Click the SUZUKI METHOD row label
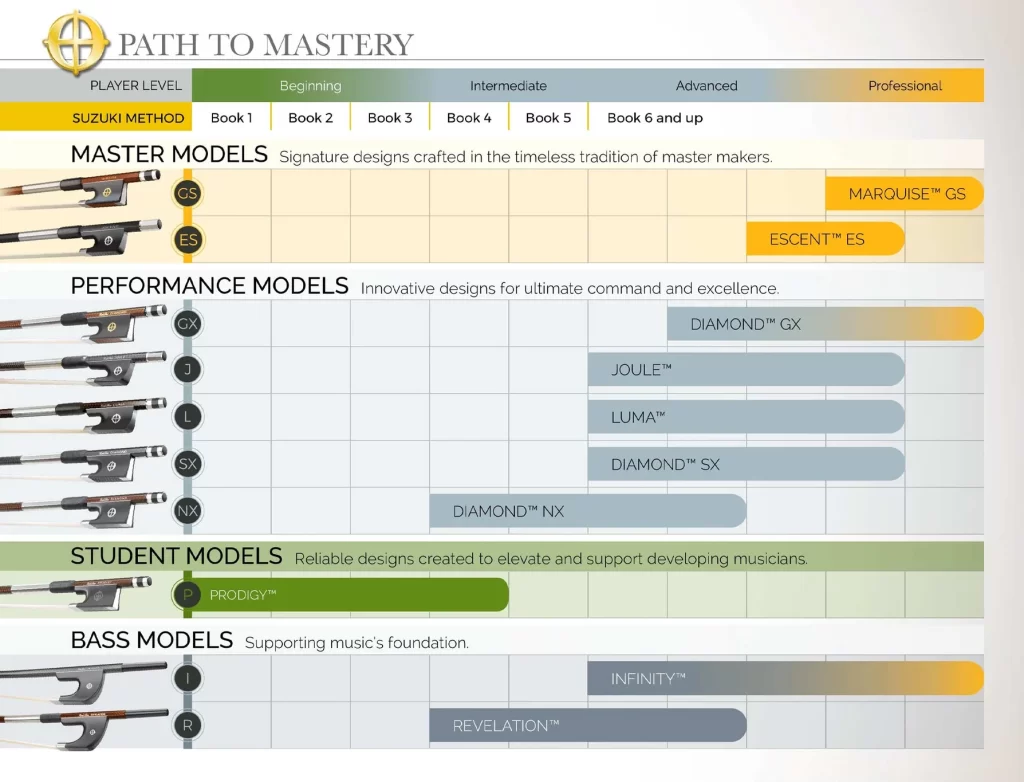The image size is (1024, 782). (128, 118)
